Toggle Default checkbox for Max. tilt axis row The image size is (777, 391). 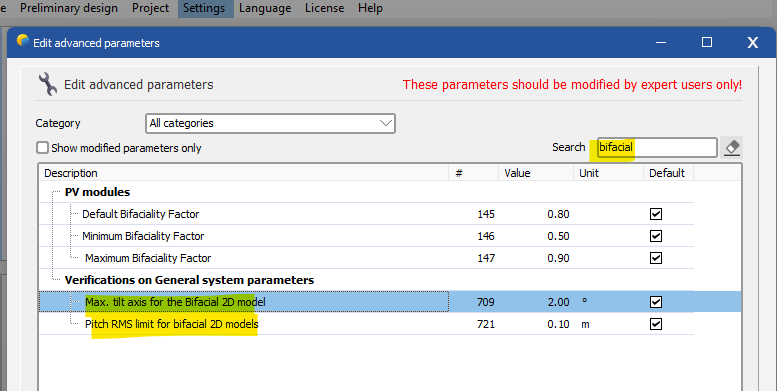tap(656, 302)
